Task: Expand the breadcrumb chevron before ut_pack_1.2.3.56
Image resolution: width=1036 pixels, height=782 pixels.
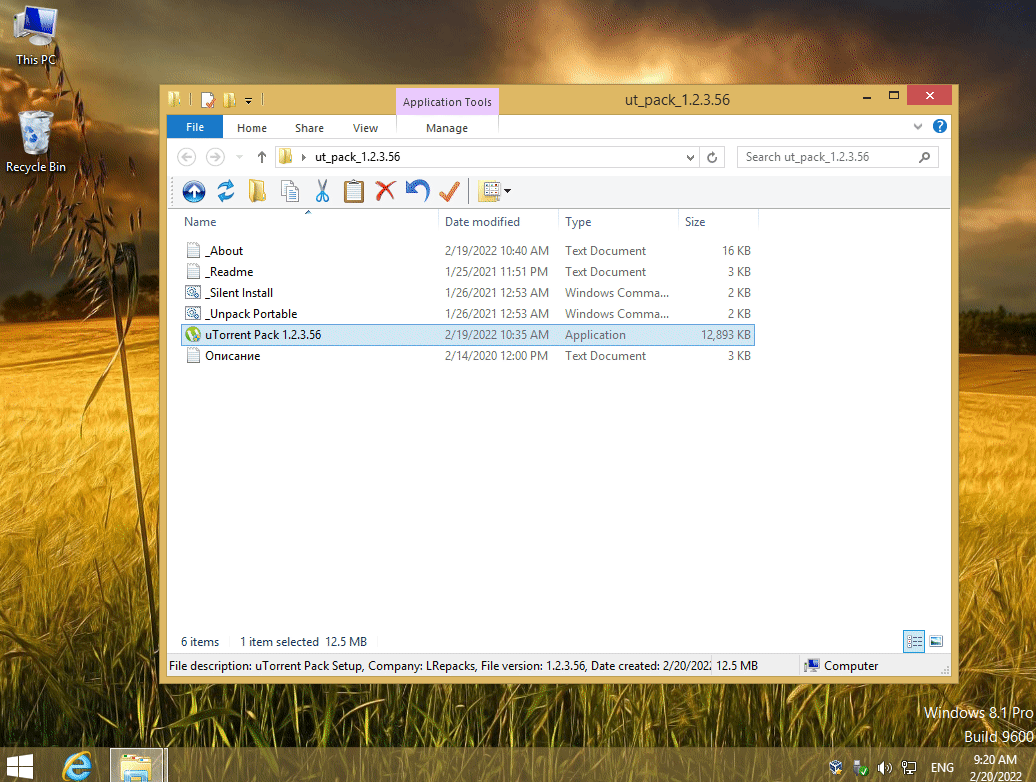Action: 304,157
